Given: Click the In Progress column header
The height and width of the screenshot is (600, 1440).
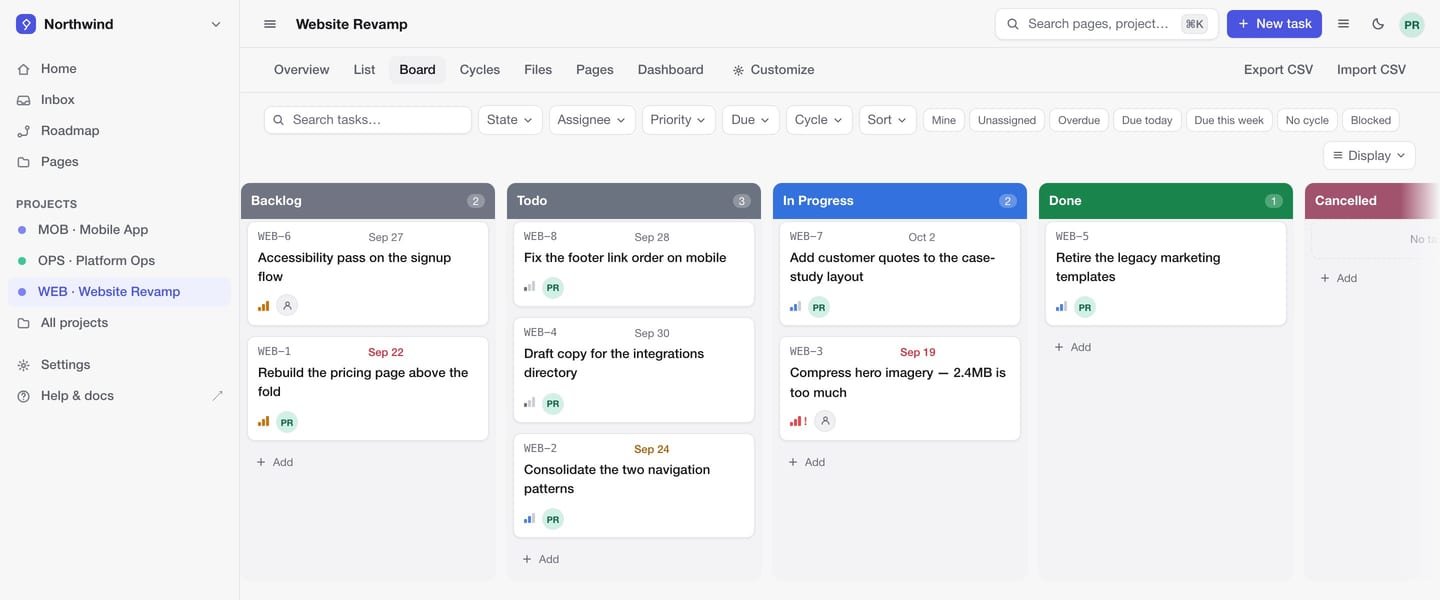Looking at the screenshot, I should tap(900, 201).
